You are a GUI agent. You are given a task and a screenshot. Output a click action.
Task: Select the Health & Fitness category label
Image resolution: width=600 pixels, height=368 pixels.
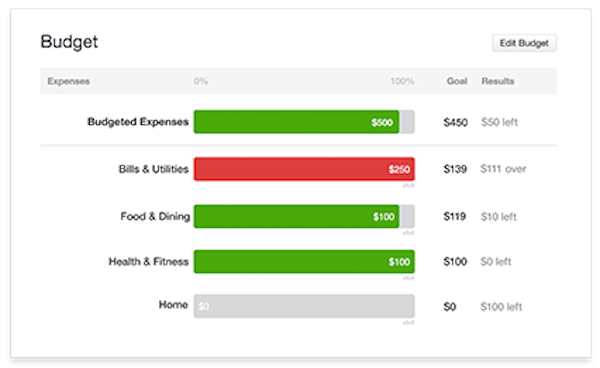tap(148, 262)
